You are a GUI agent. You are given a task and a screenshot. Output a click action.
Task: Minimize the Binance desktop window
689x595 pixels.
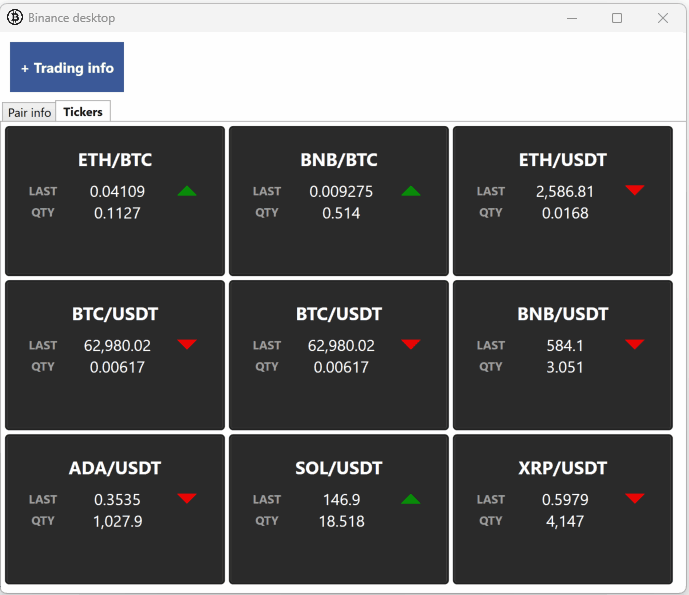pos(572,18)
